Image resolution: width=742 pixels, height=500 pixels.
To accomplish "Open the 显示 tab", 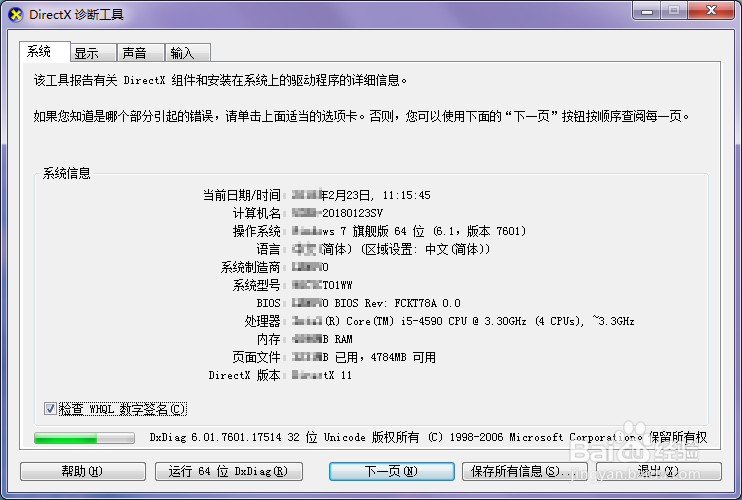I will click(x=93, y=53).
